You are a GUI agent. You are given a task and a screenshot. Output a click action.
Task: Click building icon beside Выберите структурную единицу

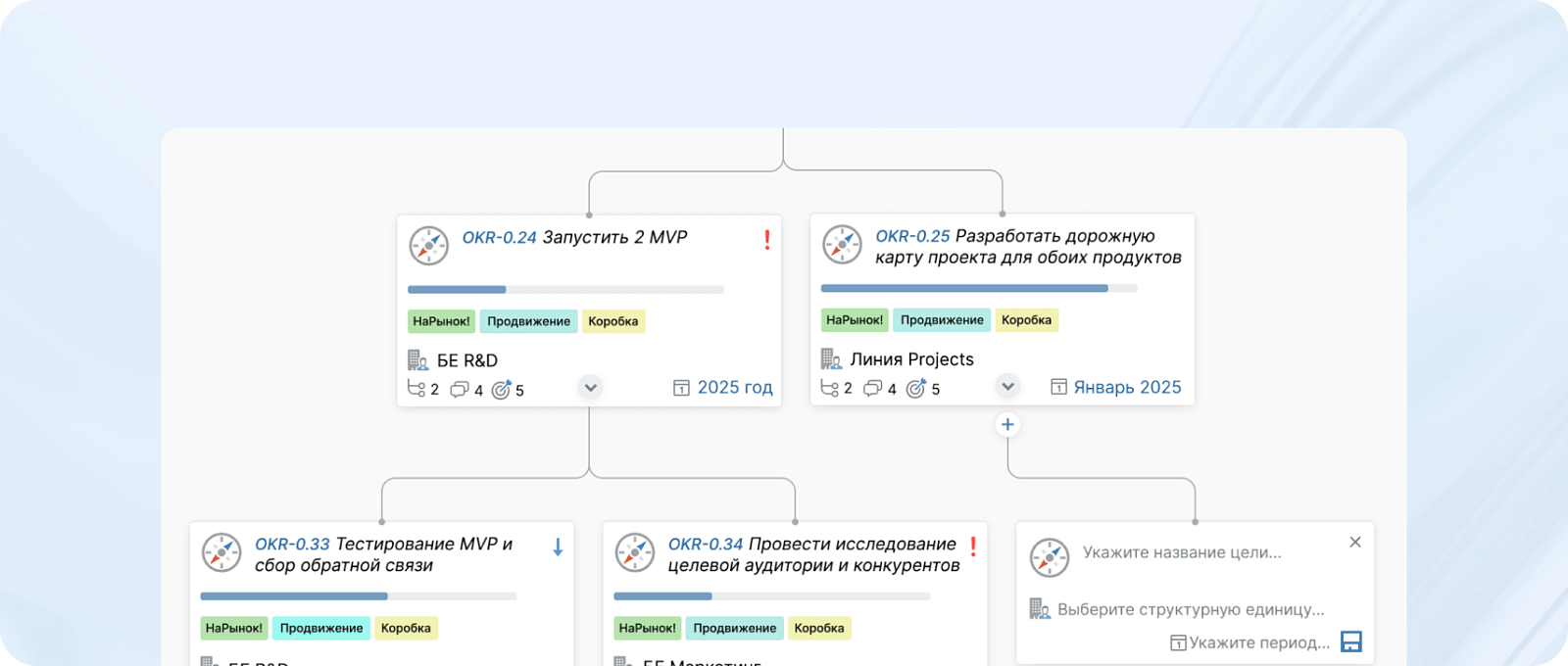pyautogui.click(x=1040, y=609)
